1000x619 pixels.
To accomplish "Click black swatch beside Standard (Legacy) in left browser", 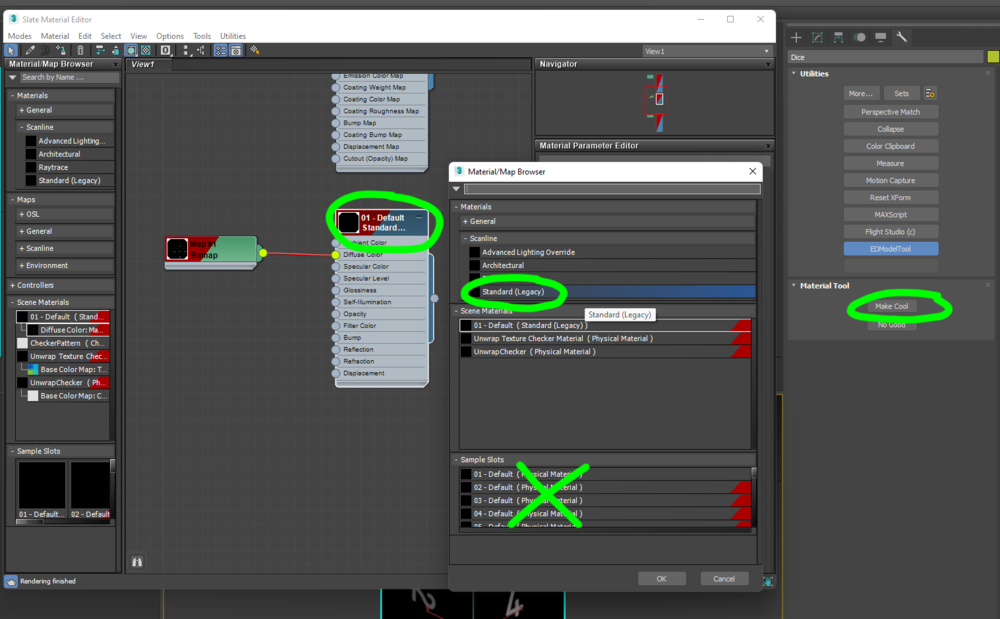I will (31, 180).
